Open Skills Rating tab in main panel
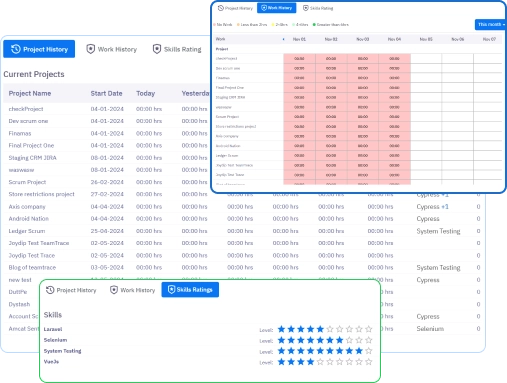This screenshot has width=507, height=383. 177,49
